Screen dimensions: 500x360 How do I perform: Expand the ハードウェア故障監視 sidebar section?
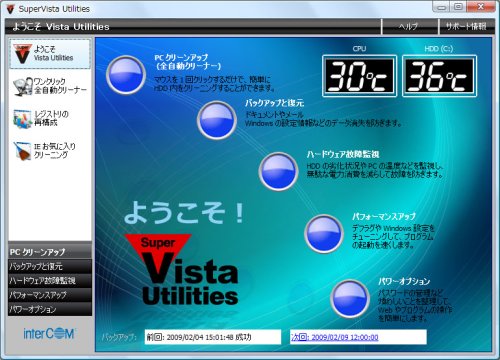(50, 281)
